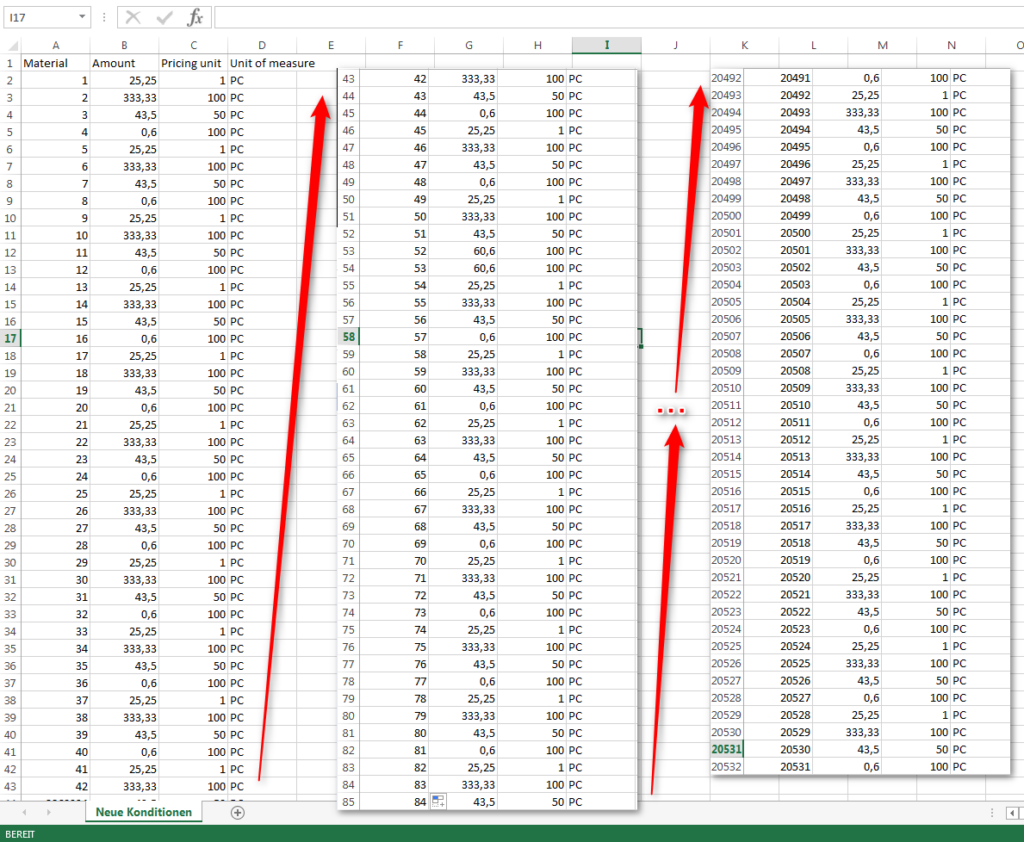Screen dimensions: 1024x842
Task: Select the highlighted column I header
Action: tap(607, 45)
